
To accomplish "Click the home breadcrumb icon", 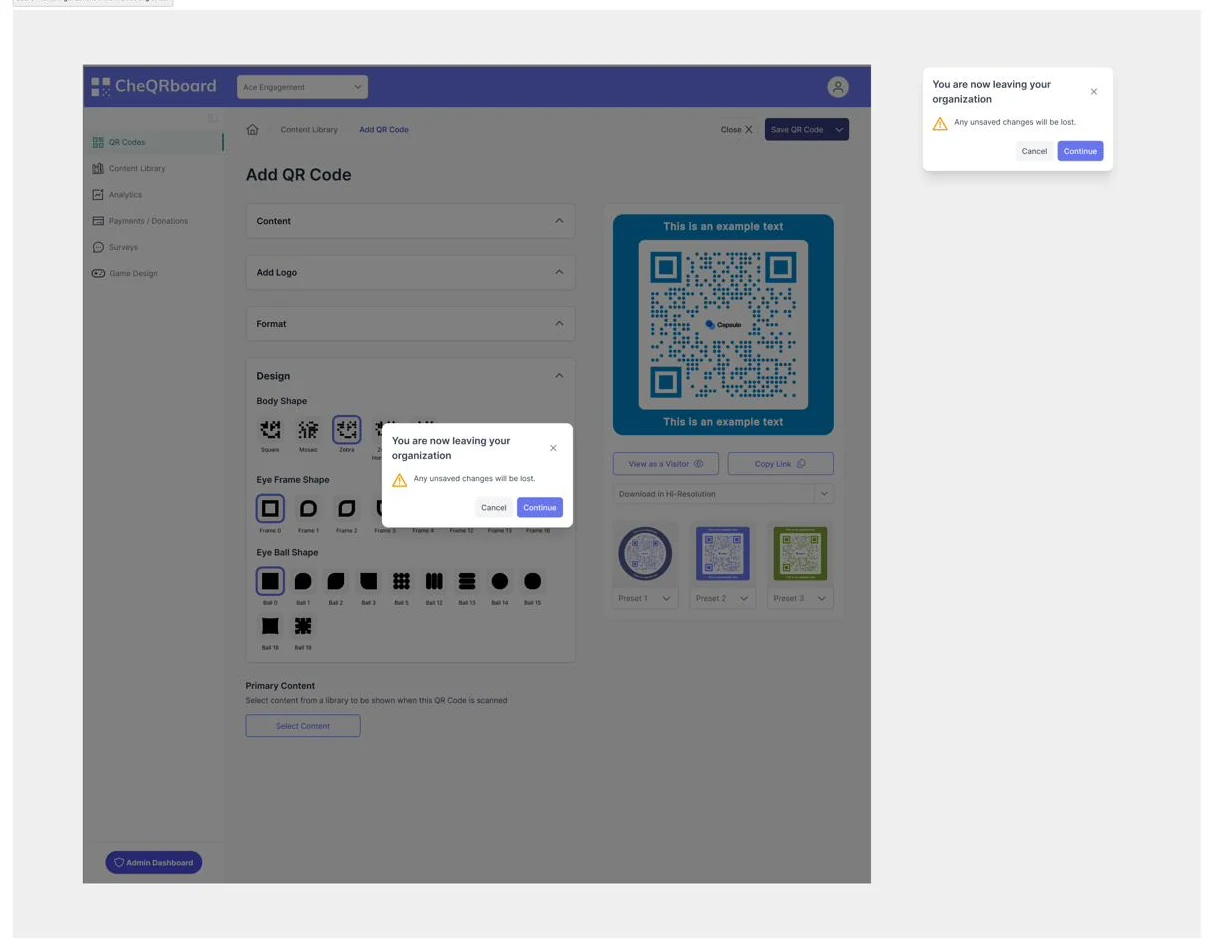I will pyautogui.click(x=252, y=129).
